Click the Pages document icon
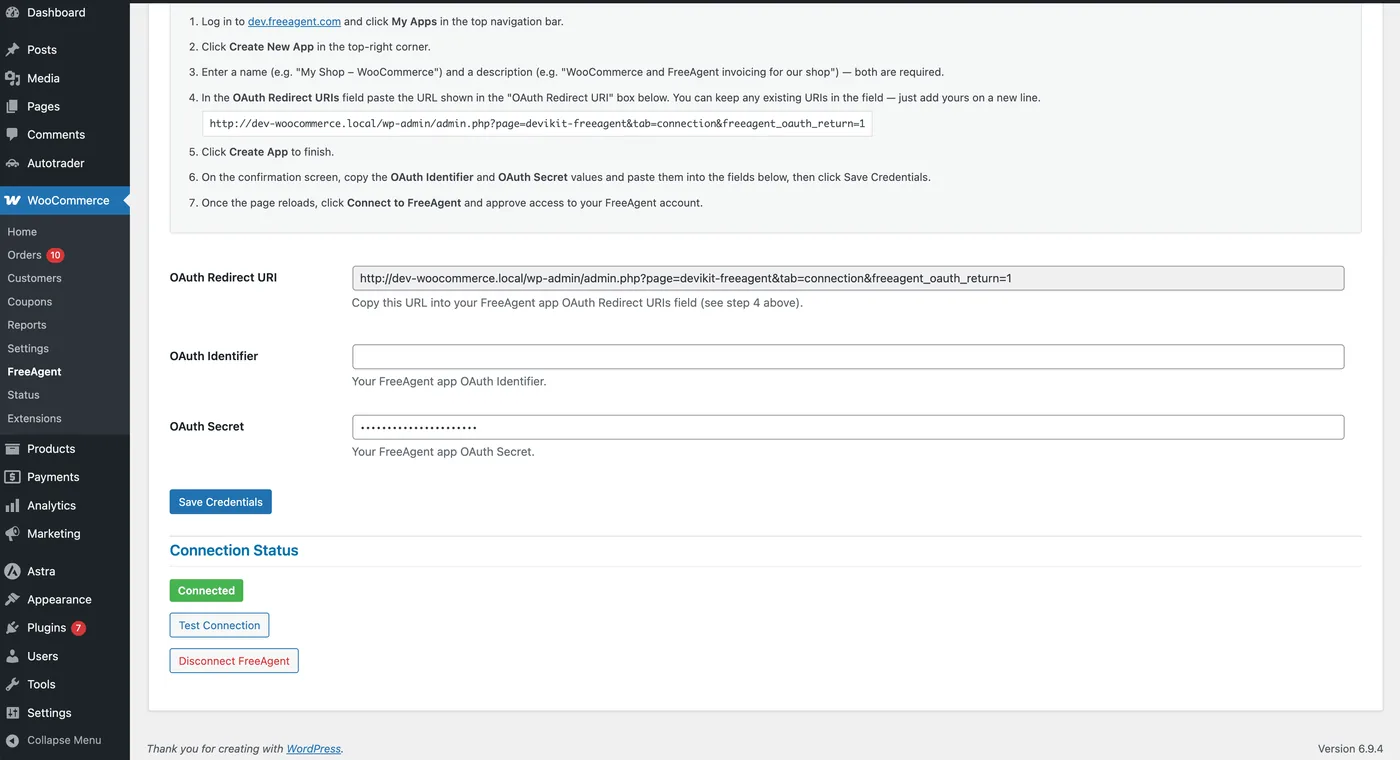The image size is (1400, 760). tap(12, 106)
